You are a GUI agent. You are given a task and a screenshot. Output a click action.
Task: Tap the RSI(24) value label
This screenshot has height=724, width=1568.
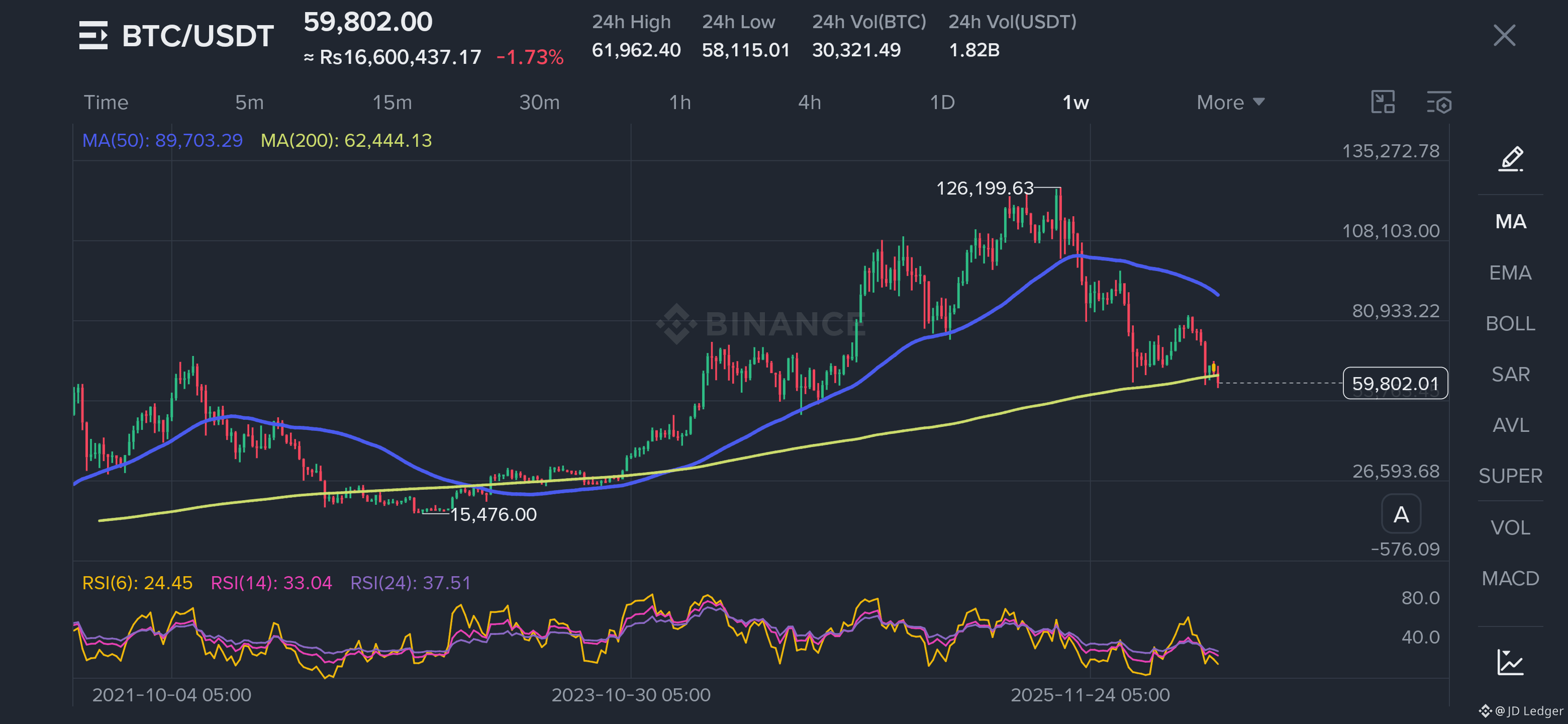pyautogui.click(x=411, y=583)
